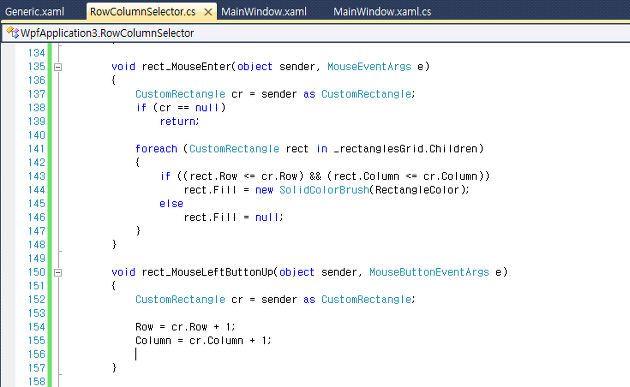Click CustomRectangle declaration on line 137

coord(180,94)
